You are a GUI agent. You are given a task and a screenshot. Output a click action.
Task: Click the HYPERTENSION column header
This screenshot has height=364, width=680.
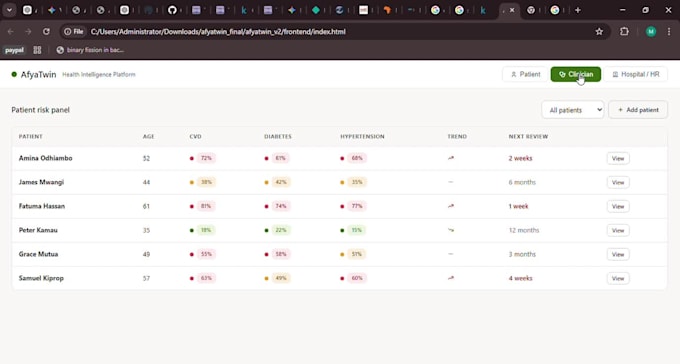[362, 137]
